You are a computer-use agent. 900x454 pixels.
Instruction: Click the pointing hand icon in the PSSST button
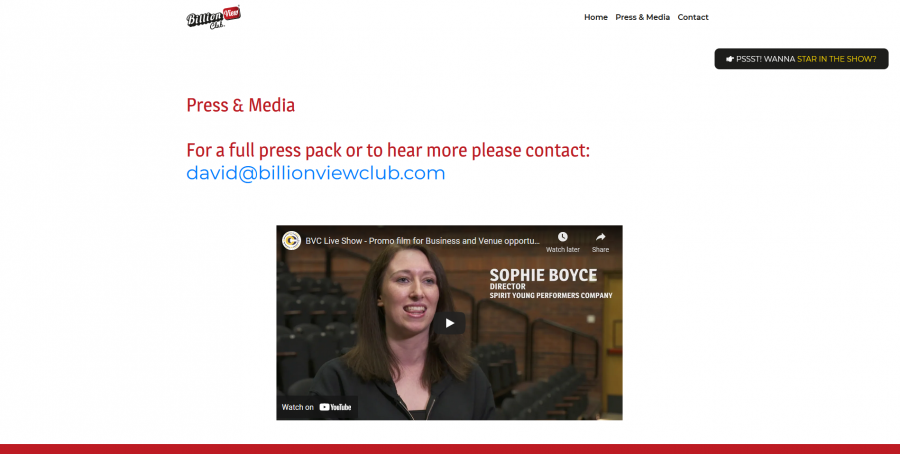coord(730,59)
